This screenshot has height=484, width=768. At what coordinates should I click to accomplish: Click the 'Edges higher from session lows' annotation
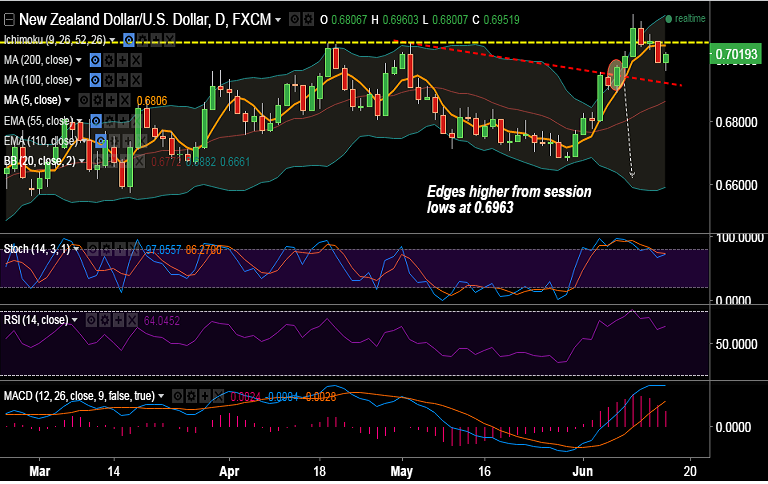[509, 199]
